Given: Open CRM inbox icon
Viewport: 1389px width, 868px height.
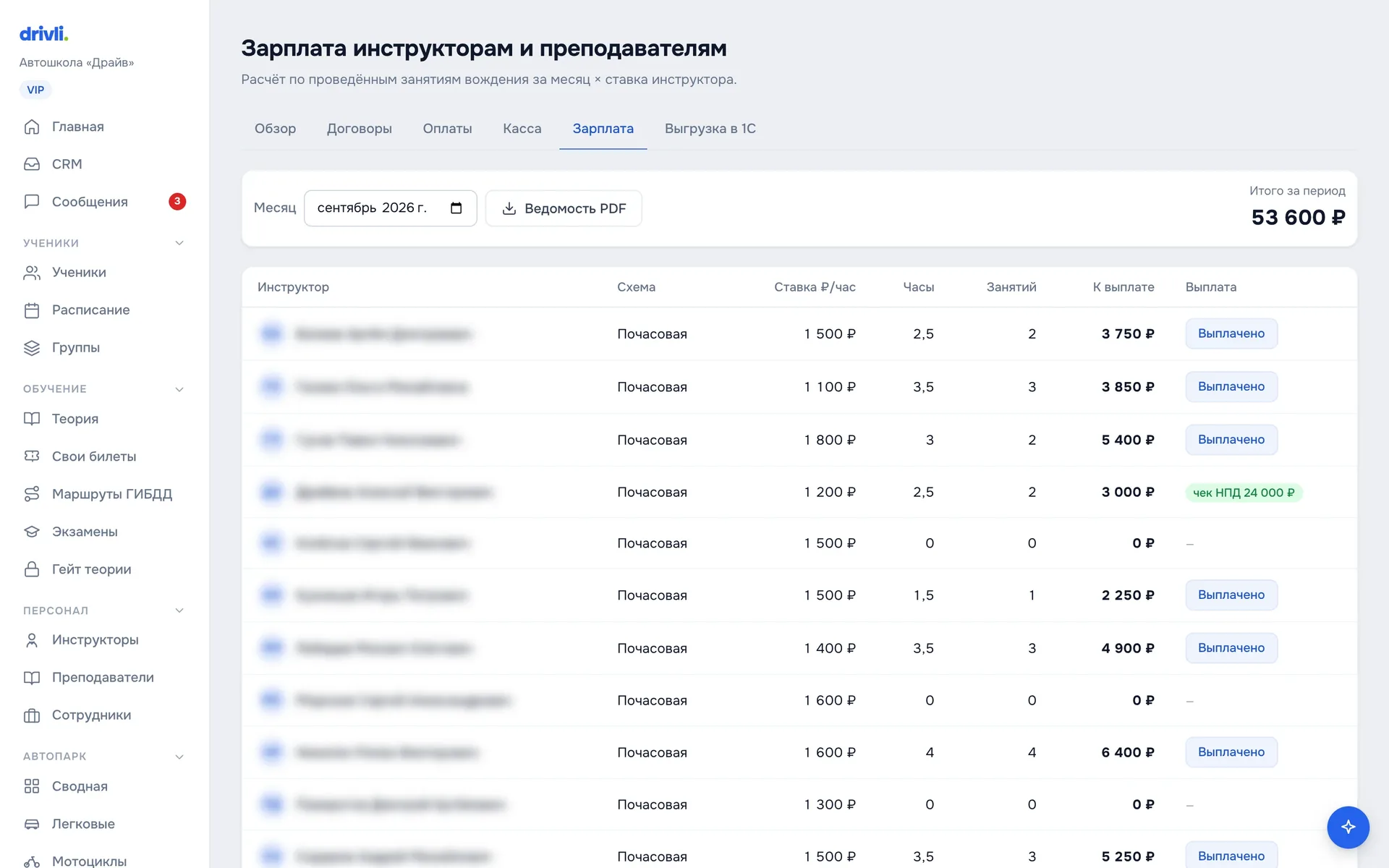Looking at the screenshot, I should (x=32, y=164).
